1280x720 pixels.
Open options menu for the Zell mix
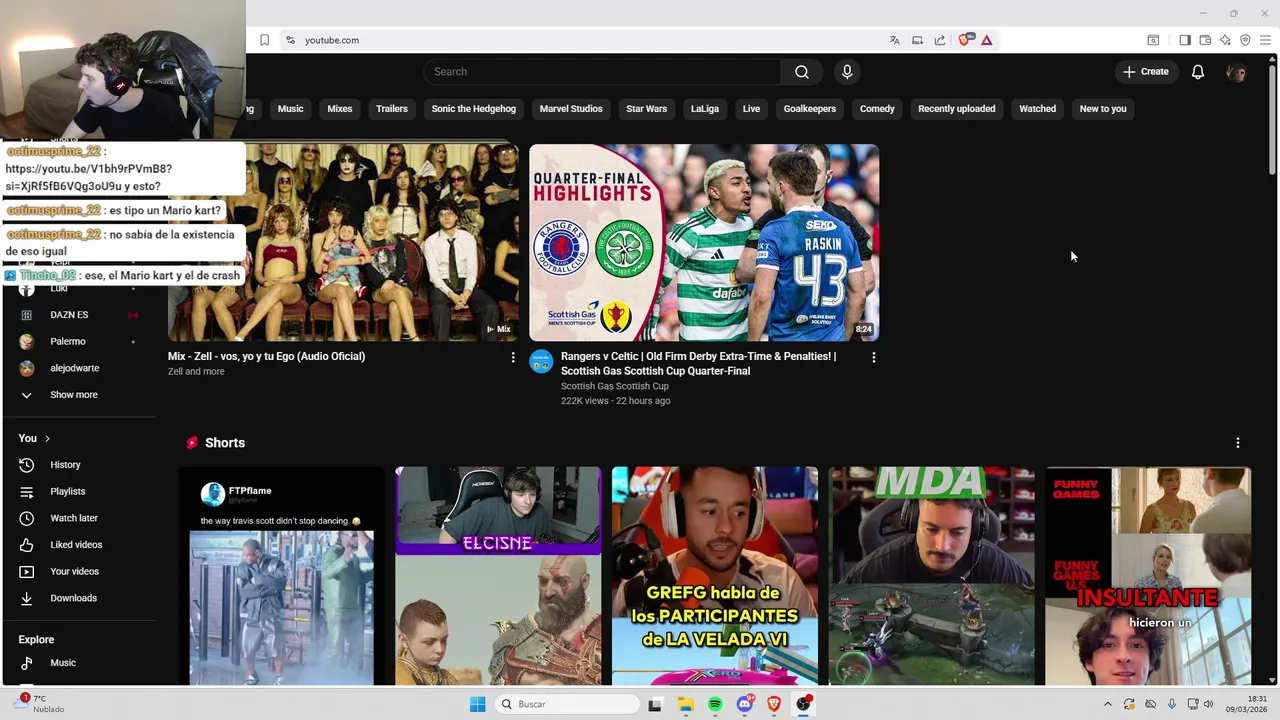513,357
